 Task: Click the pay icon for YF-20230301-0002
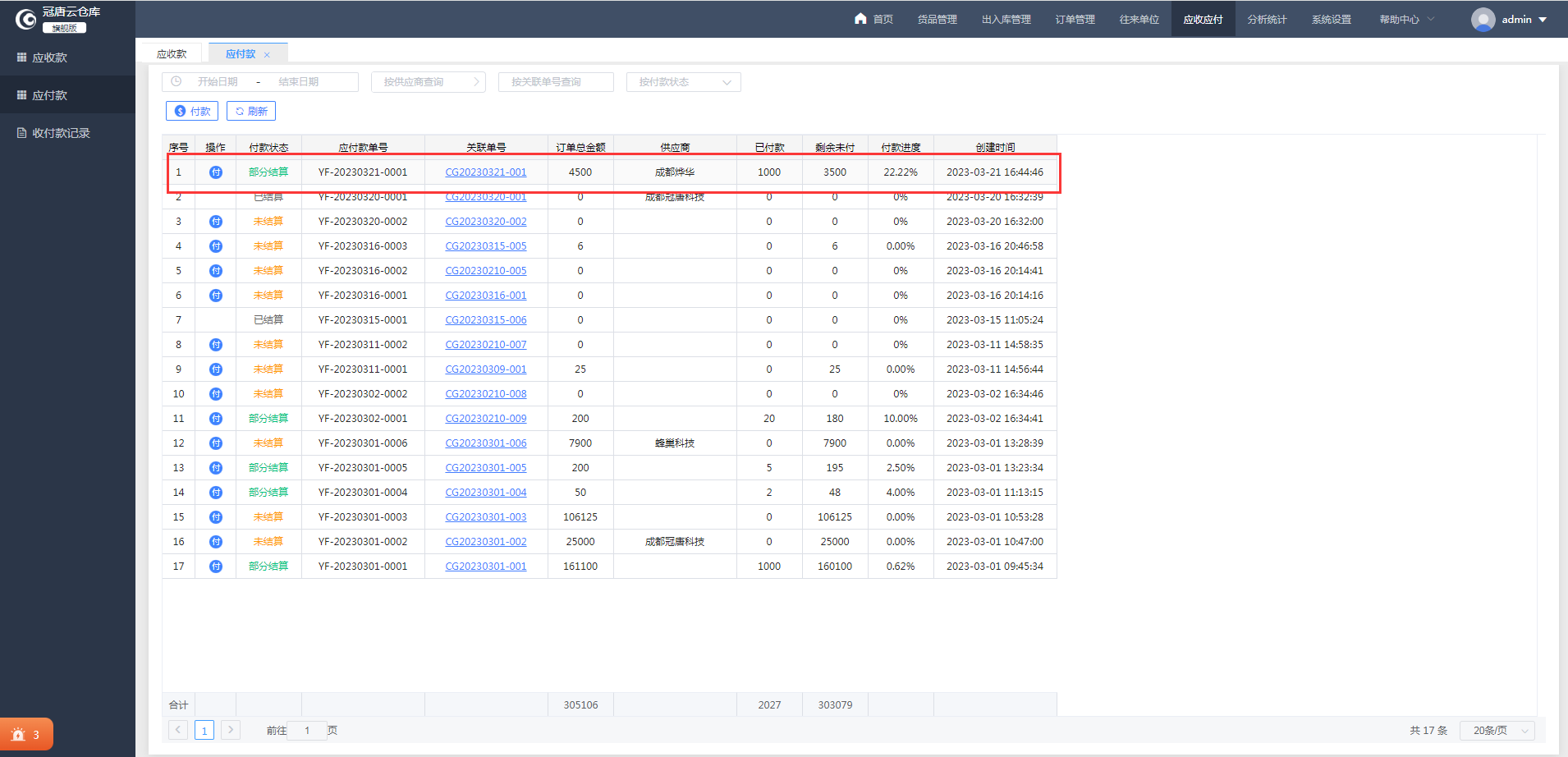pyautogui.click(x=216, y=542)
